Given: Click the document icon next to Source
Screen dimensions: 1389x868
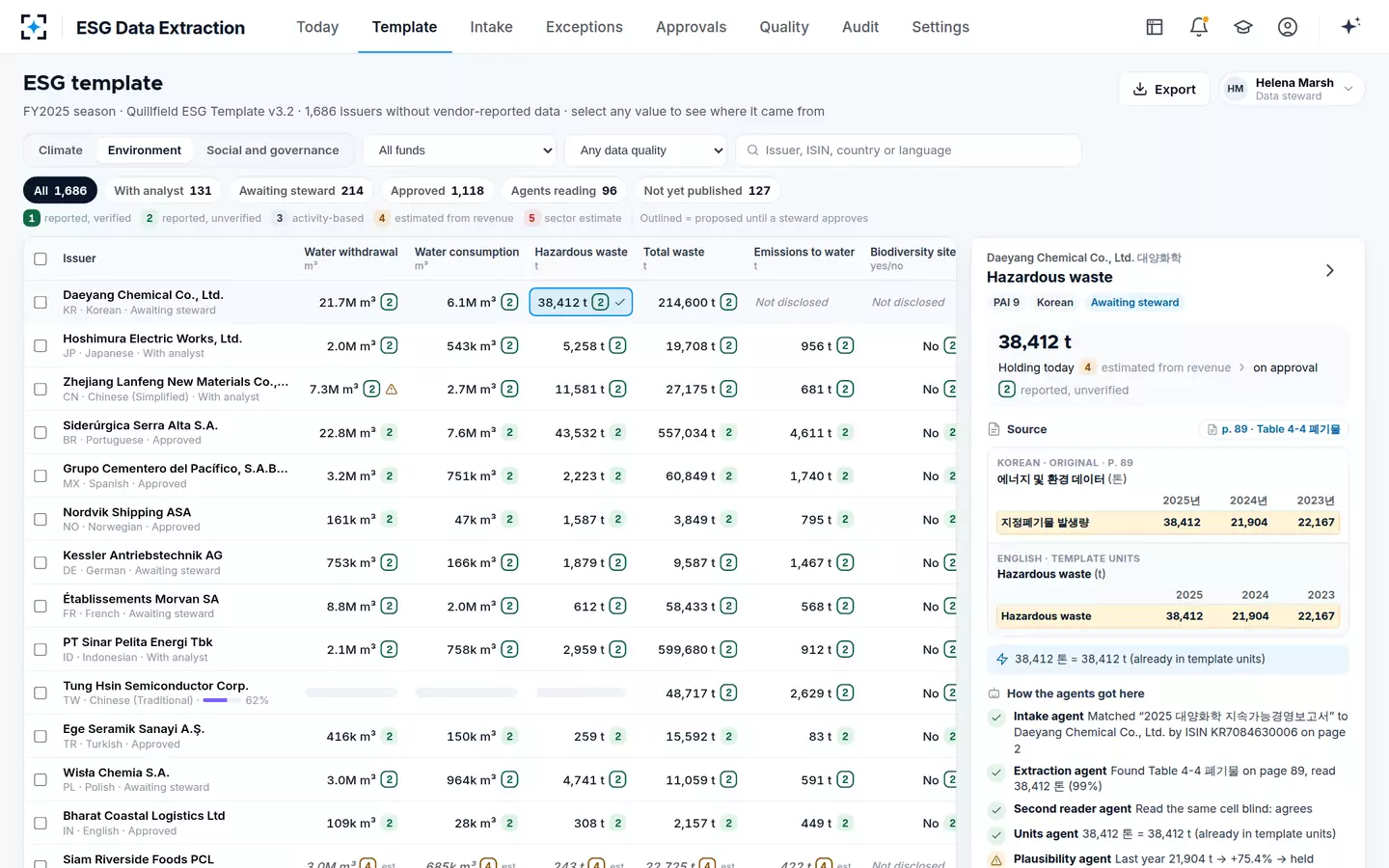Looking at the screenshot, I should coord(994,429).
